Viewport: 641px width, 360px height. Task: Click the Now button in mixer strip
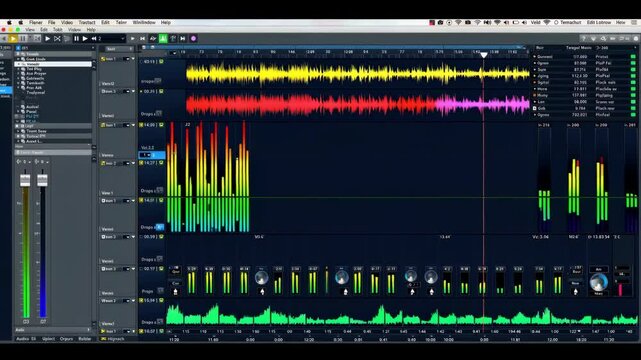tap(576, 283)
